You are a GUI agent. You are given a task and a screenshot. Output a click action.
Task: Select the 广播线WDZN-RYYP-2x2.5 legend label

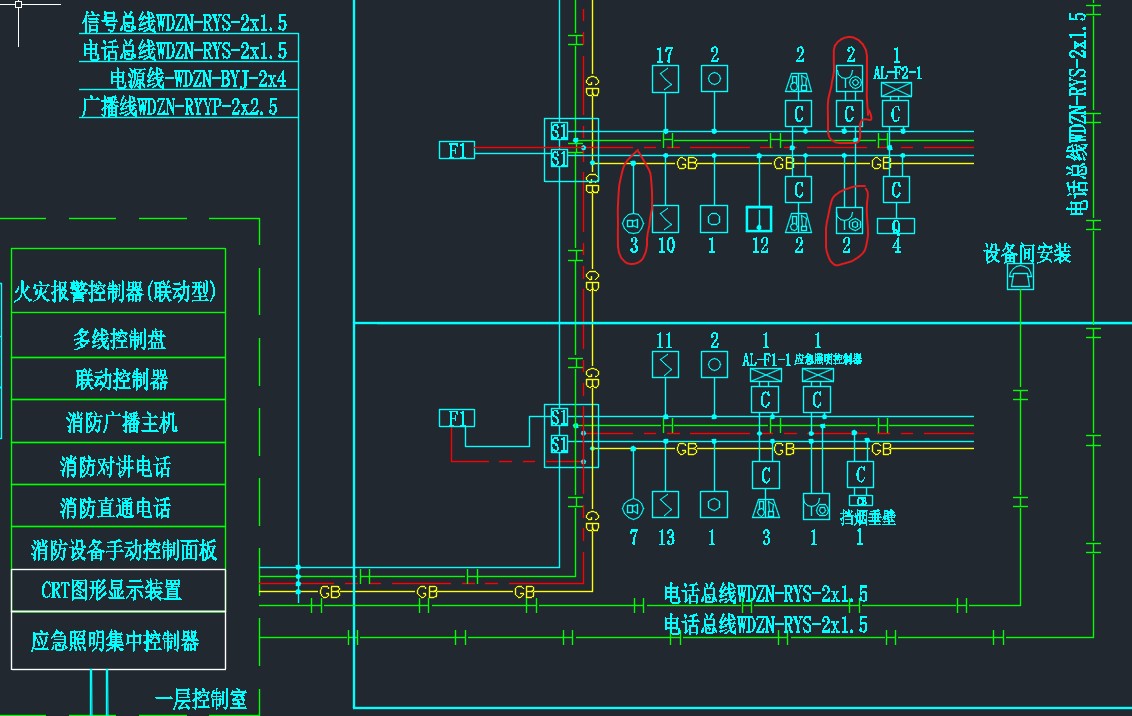pyautogui.click(x=179, y=107)
